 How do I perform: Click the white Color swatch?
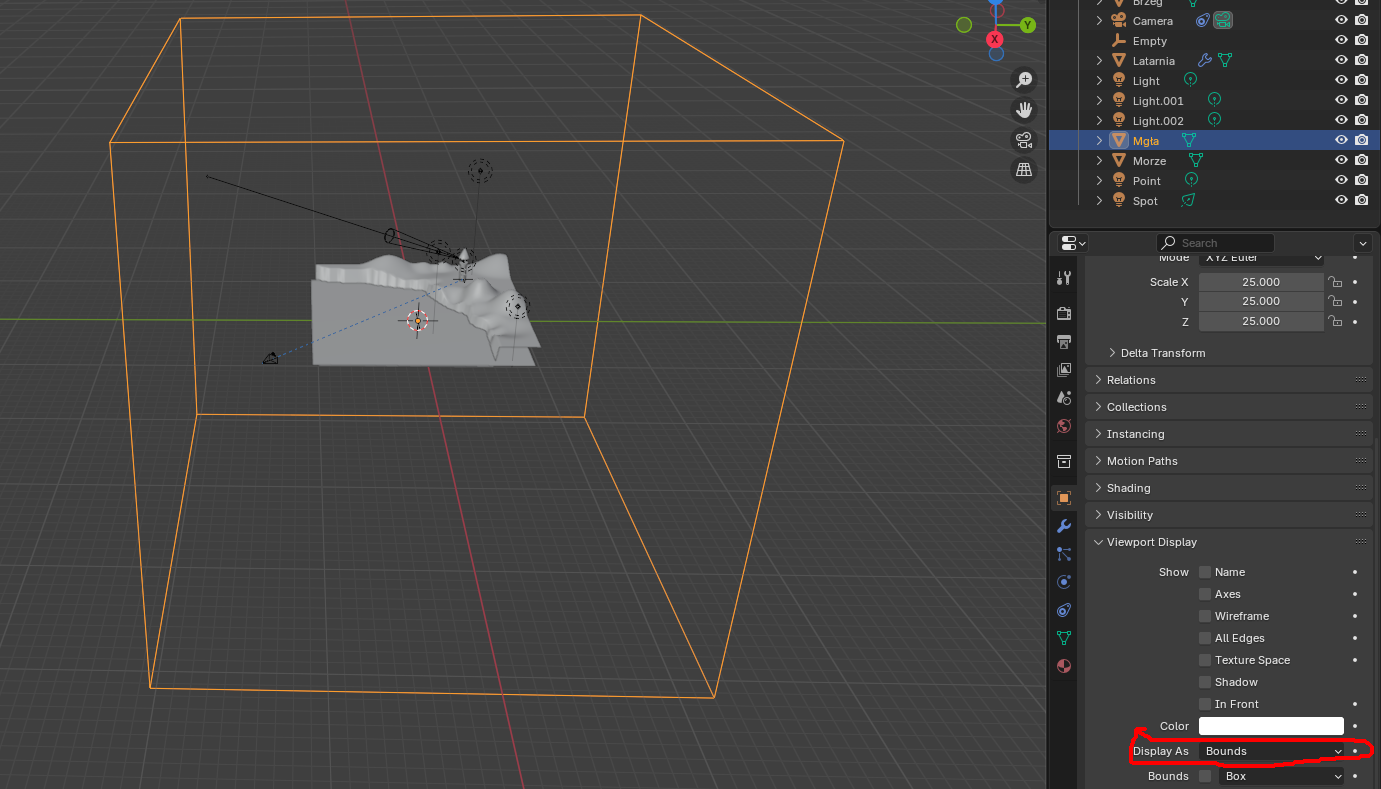[x=1270, y=726]
